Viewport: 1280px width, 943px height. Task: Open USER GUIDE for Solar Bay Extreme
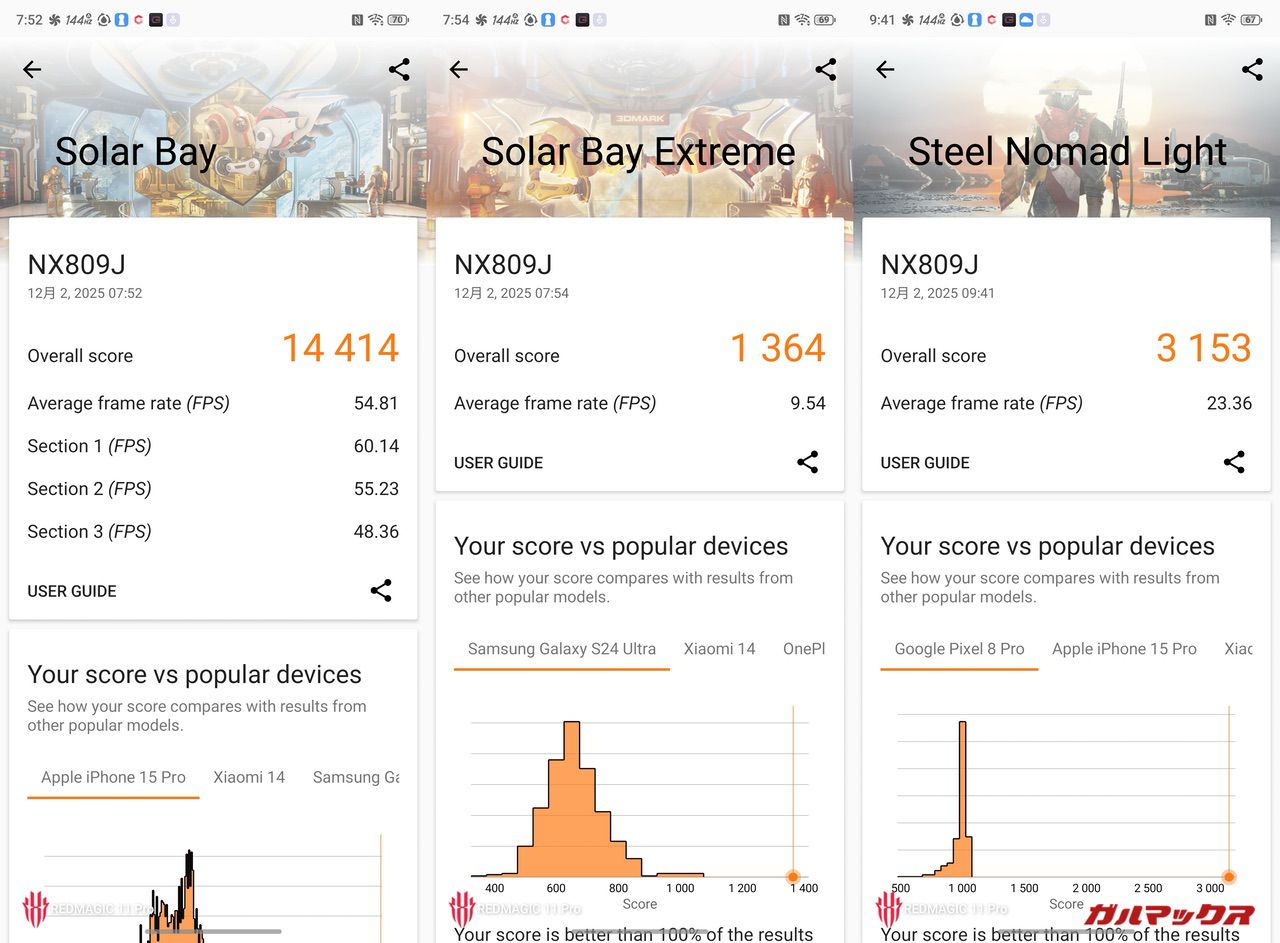(x=498, y=463)
